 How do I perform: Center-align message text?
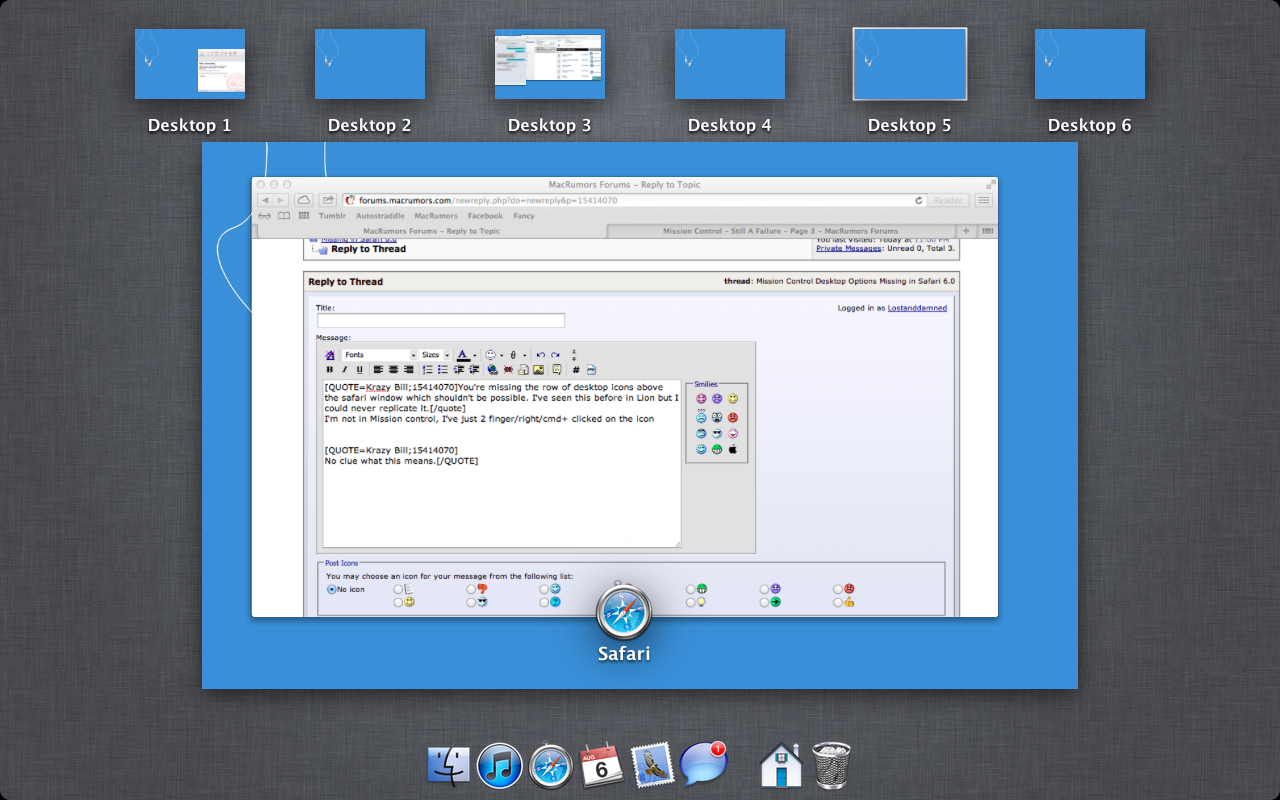[x=393, y=369]
